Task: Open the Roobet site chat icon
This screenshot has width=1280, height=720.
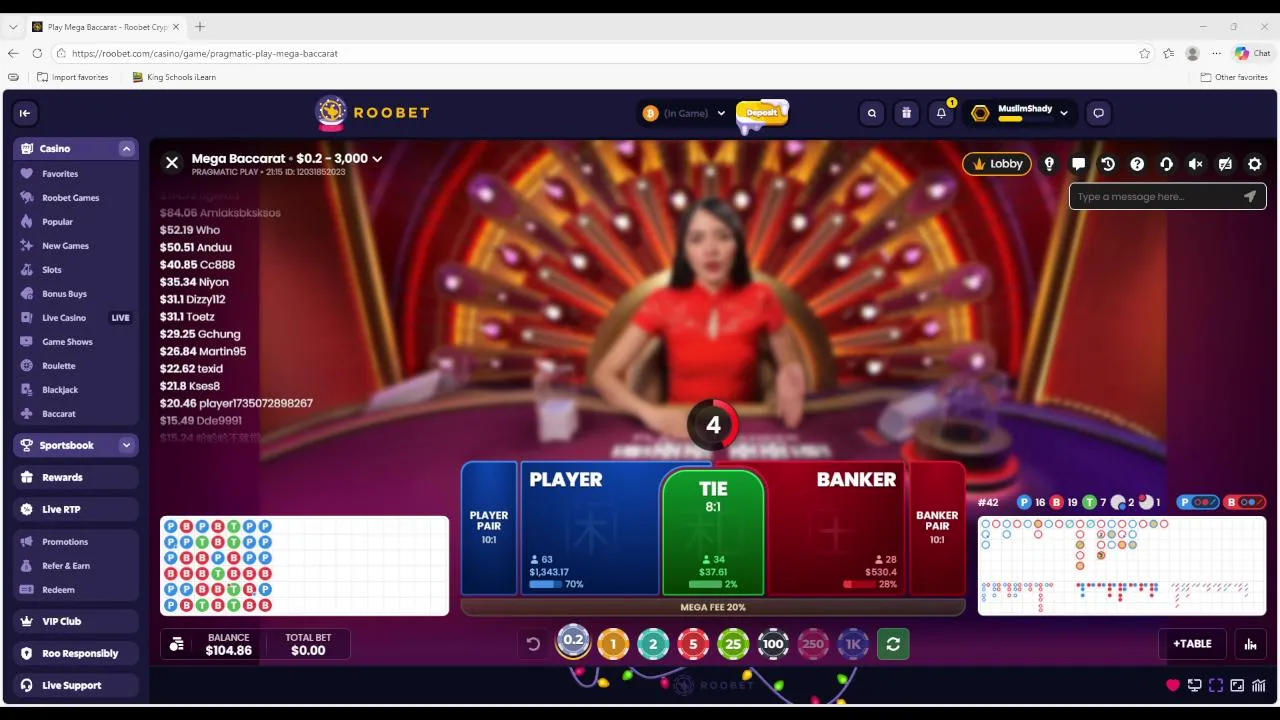Action: coord(1098,113)
